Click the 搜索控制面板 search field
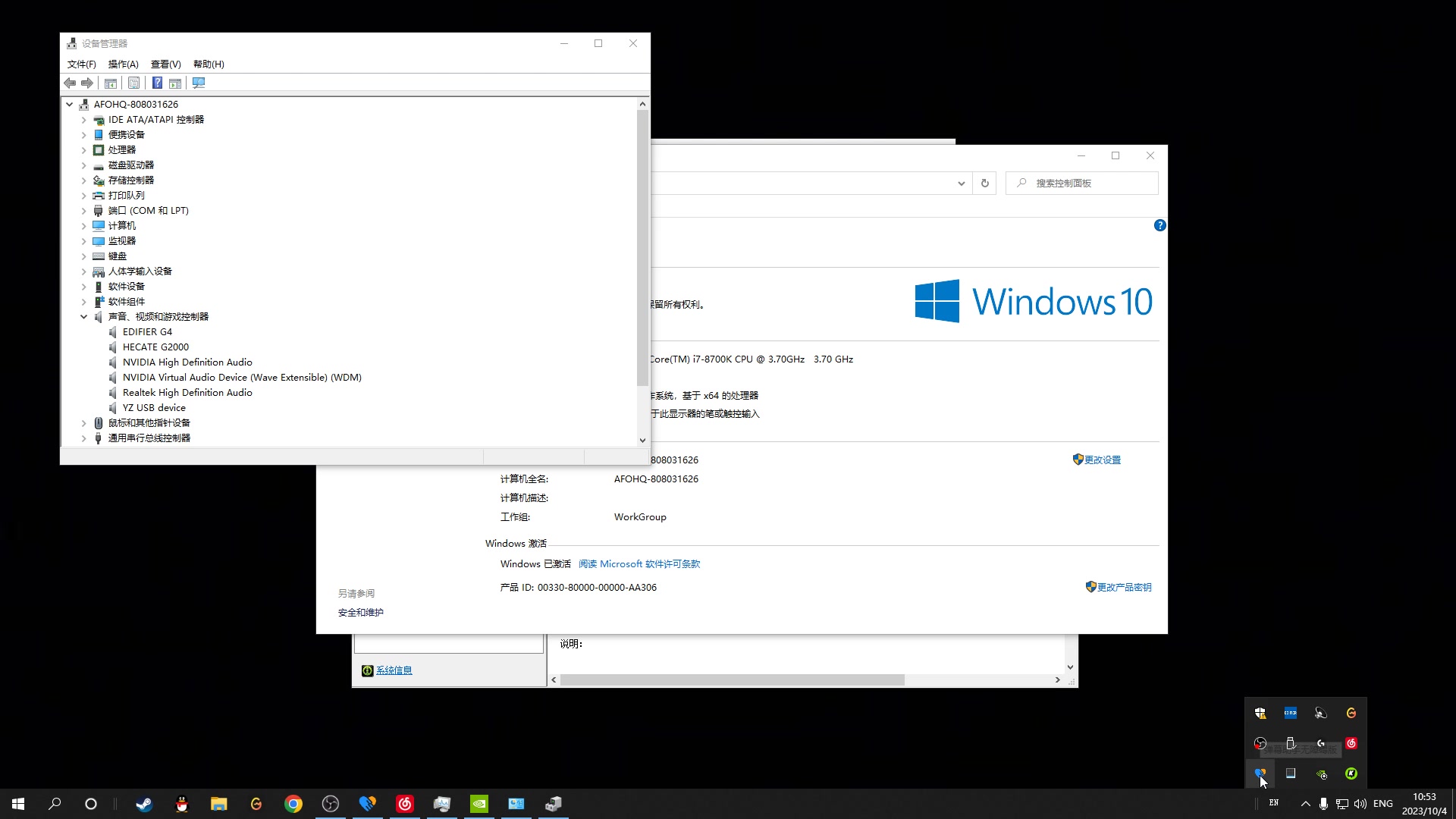 pos(1082,183)
